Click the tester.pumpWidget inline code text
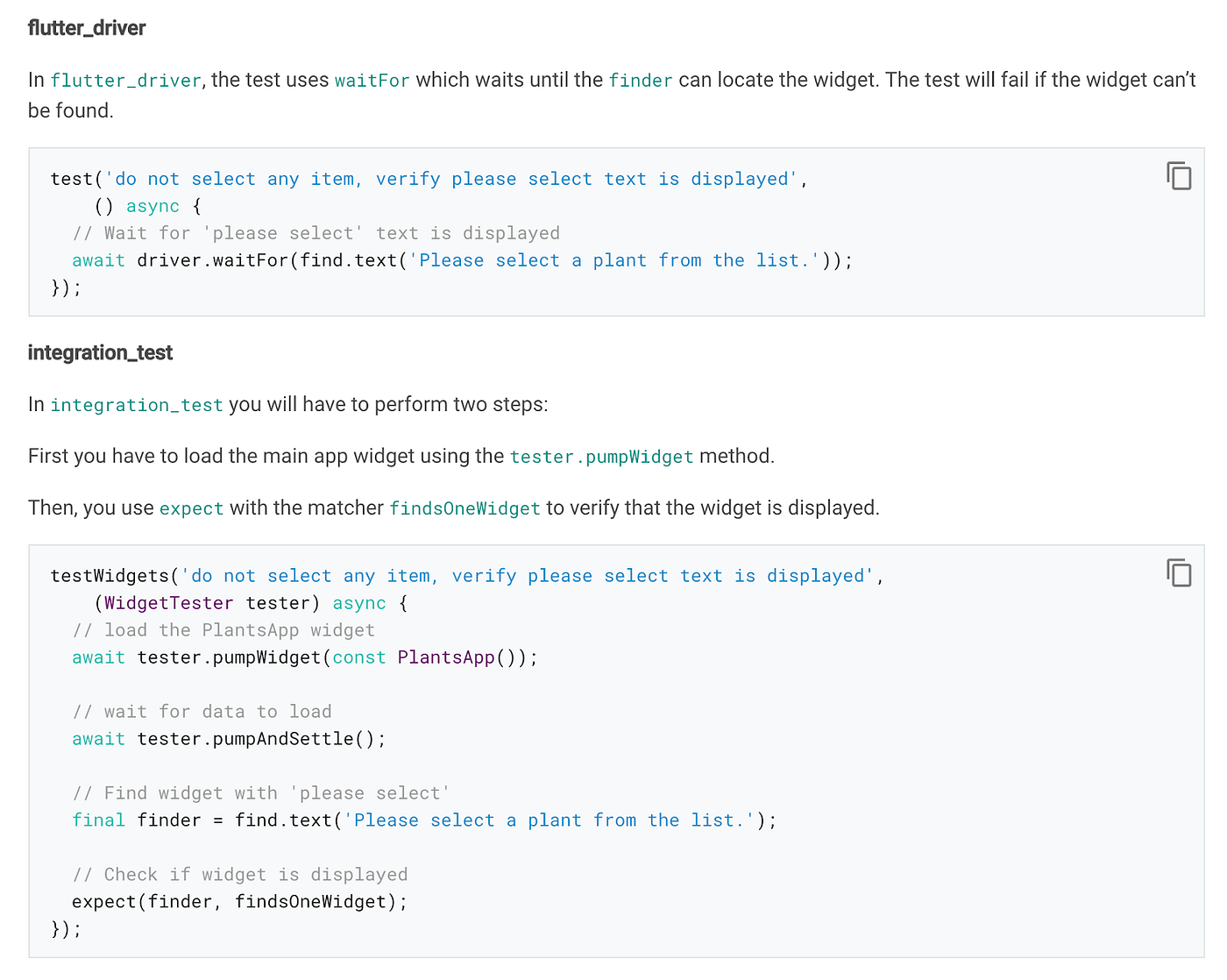The height and width of the screenshot is (980, 1227). pyautogui.click(x=601, y=457)
